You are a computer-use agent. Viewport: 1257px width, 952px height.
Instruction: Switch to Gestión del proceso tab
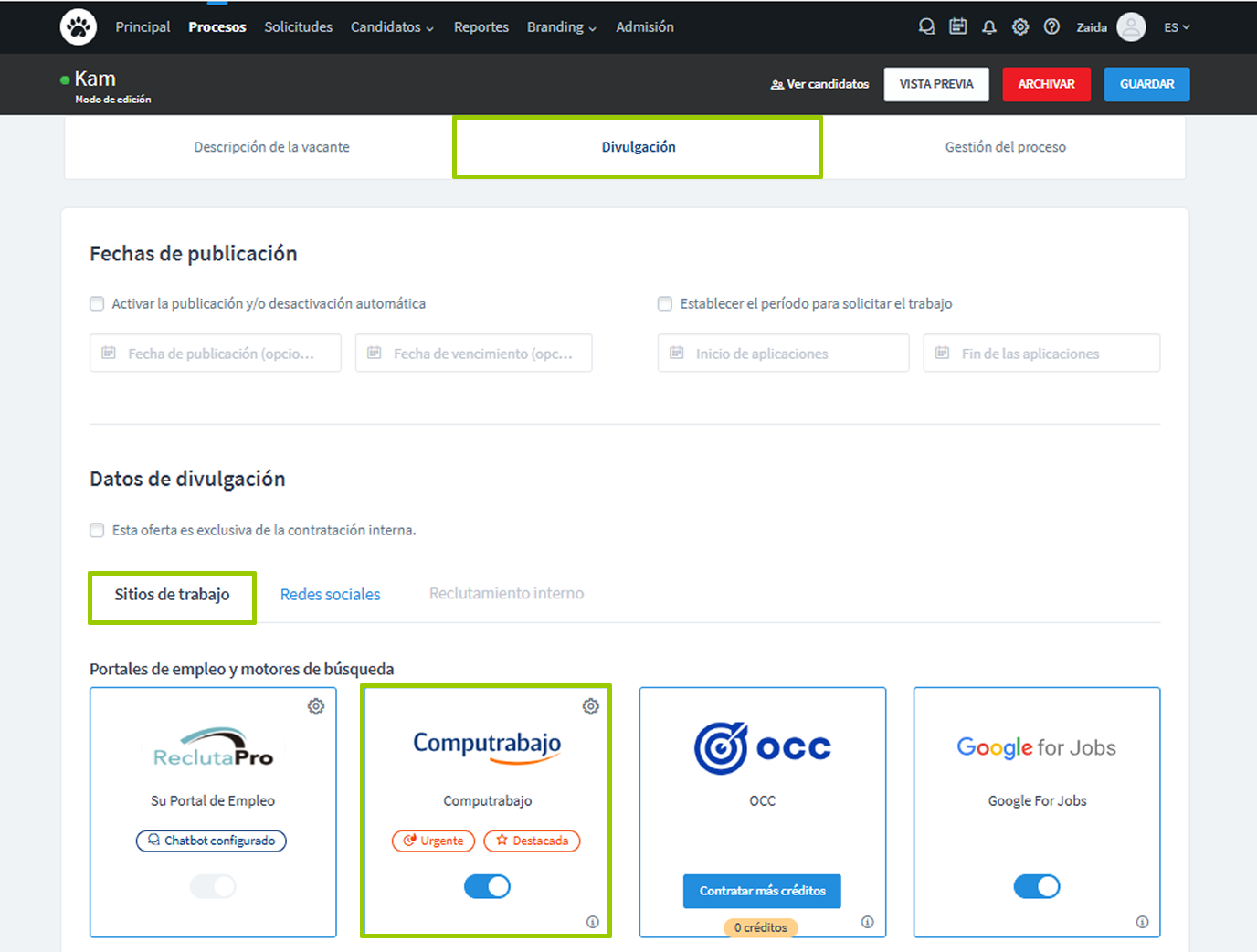[1005, 147]
